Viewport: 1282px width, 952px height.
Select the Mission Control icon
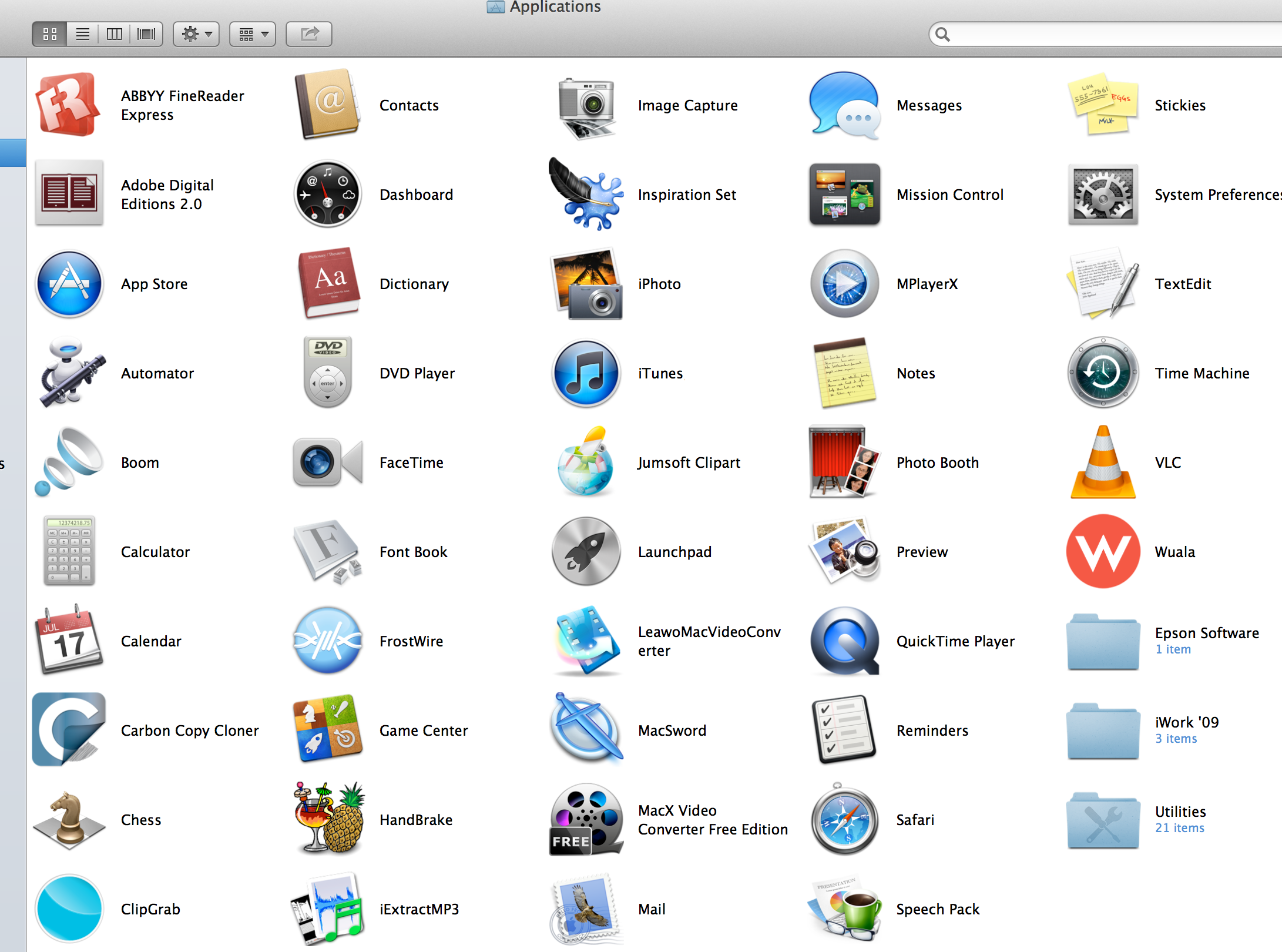click(x=845, y=194)
